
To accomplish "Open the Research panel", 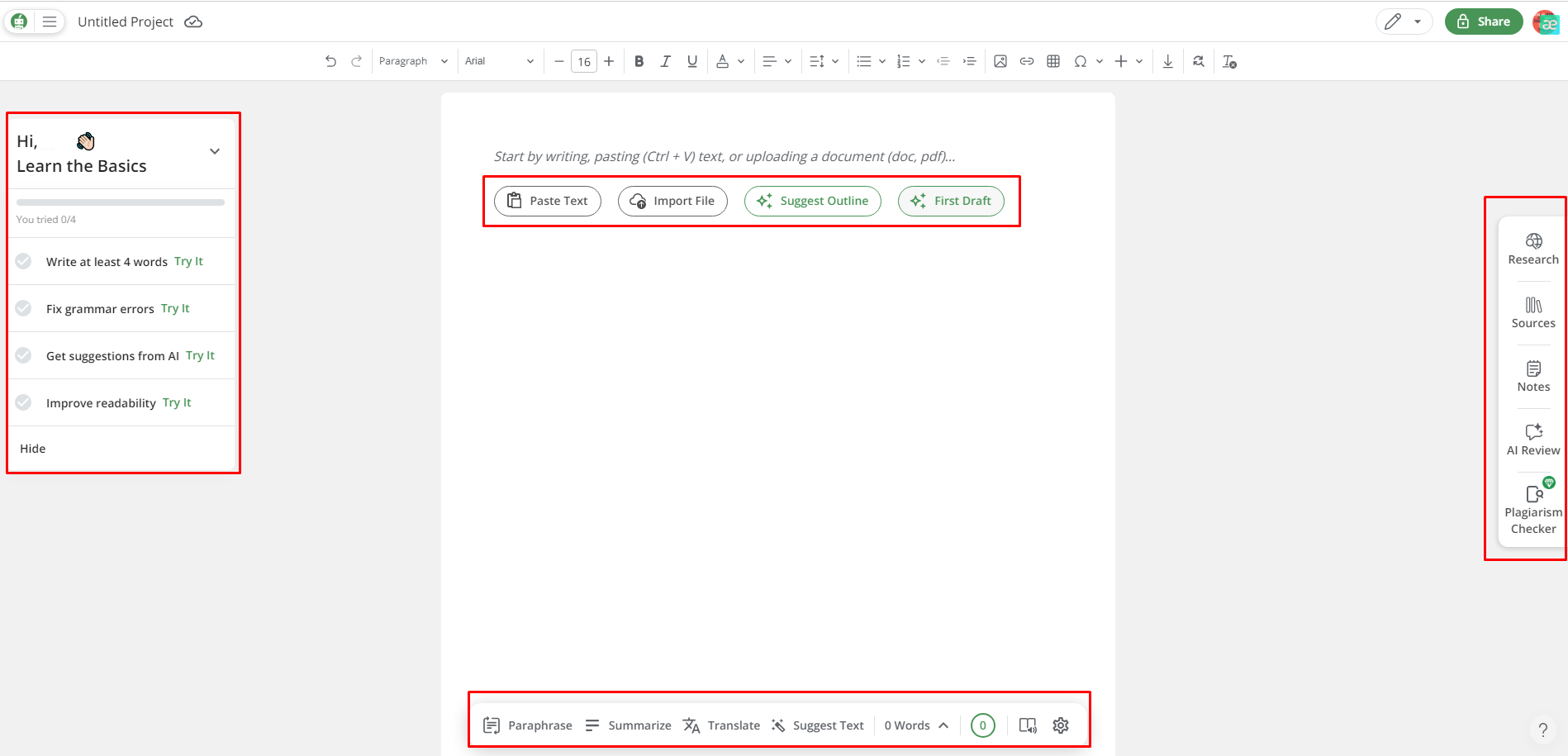I will pos(1533,249).
